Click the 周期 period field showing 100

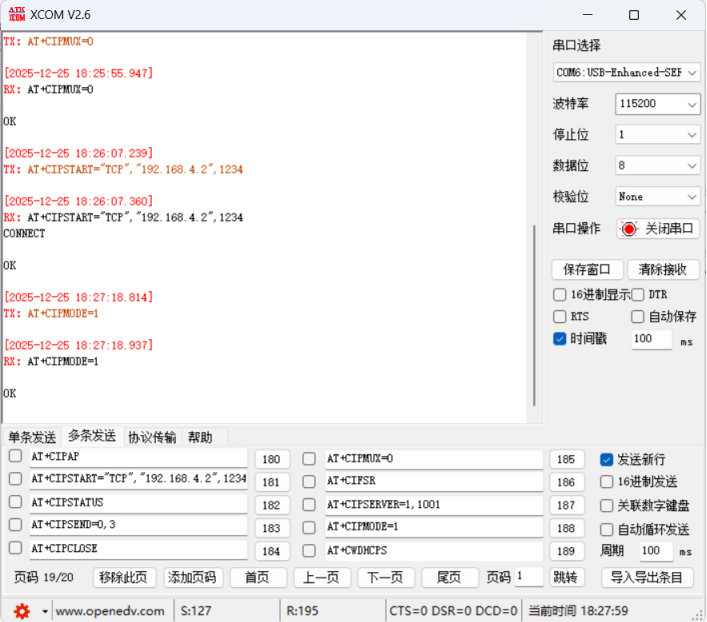[656, 551]
